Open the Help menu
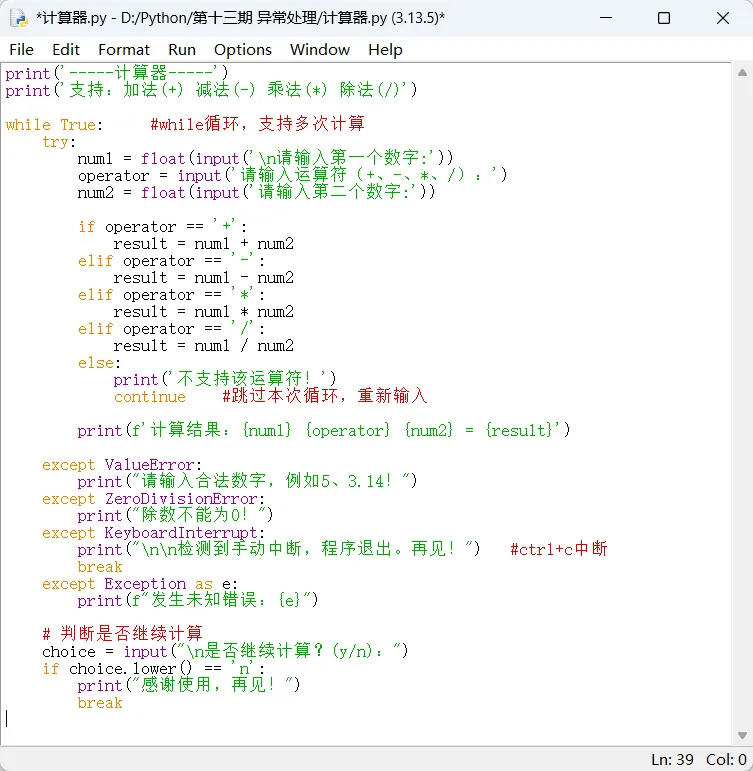The image size is (753, 771). coord(385,50)
